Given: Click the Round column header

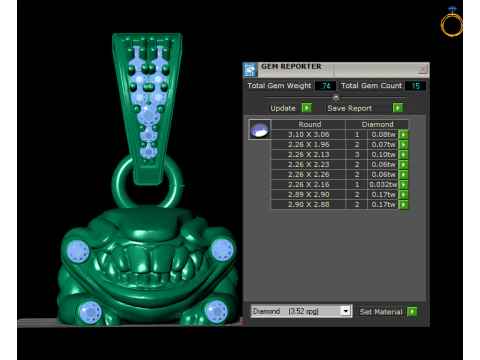Looking at the screenshot, I should 309,124.
